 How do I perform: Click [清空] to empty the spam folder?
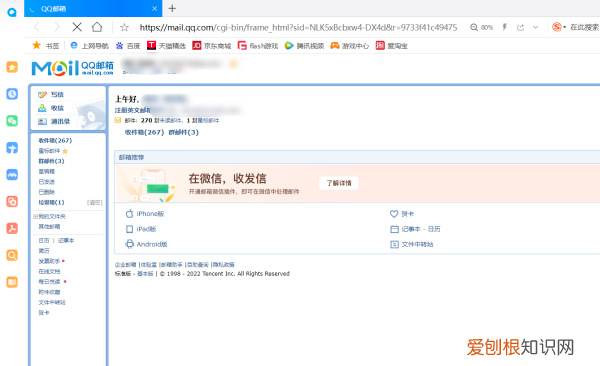pyautogui.click(x=95, y=203)
